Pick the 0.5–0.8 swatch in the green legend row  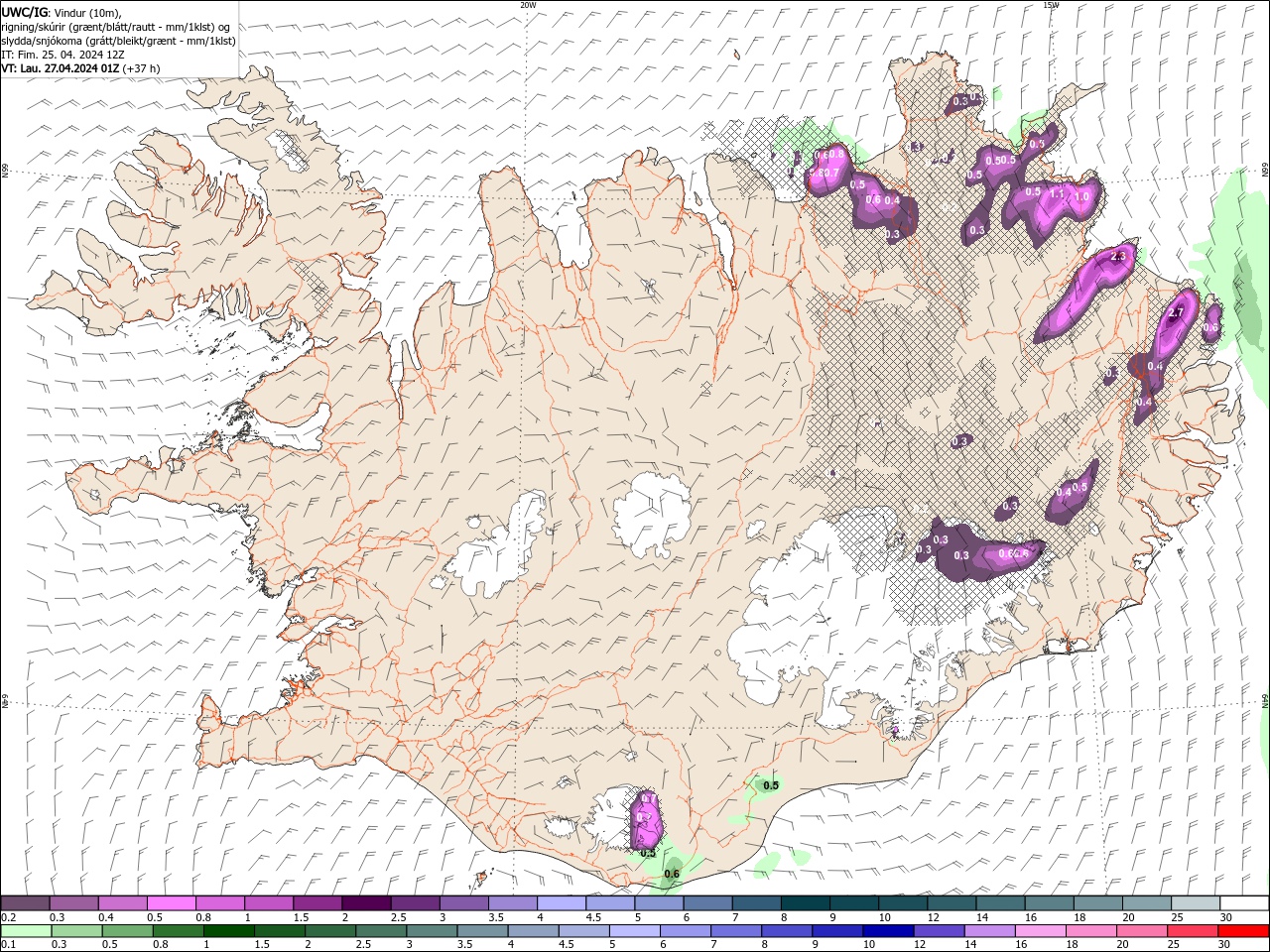127,931
